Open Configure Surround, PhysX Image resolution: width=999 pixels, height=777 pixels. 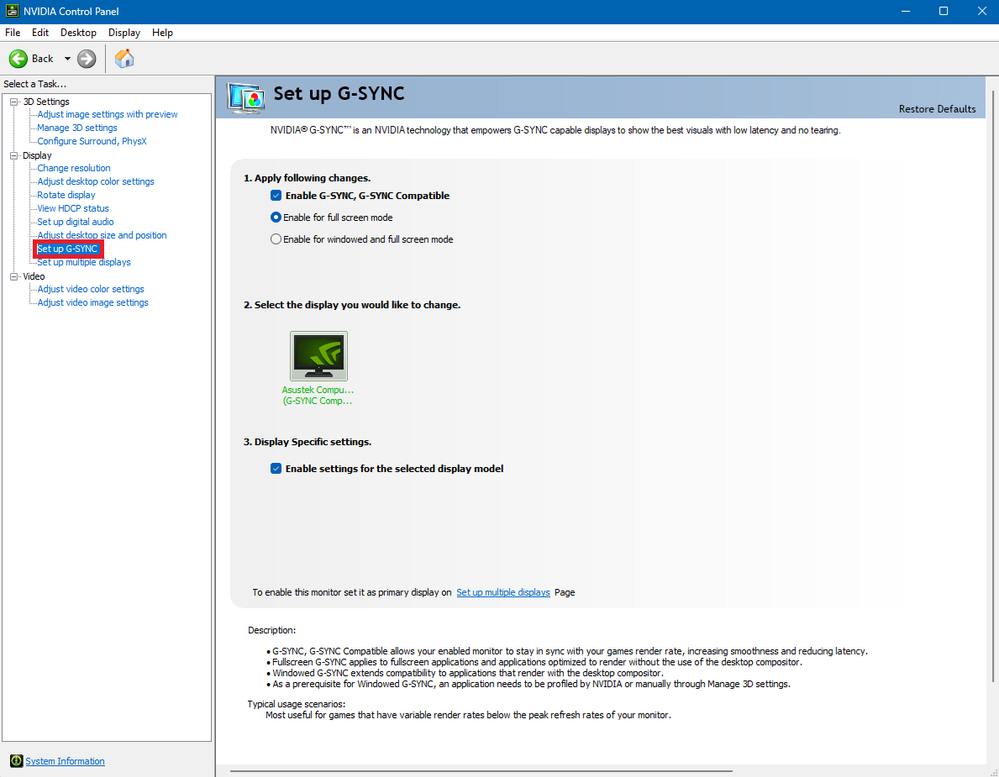point(92,141)
